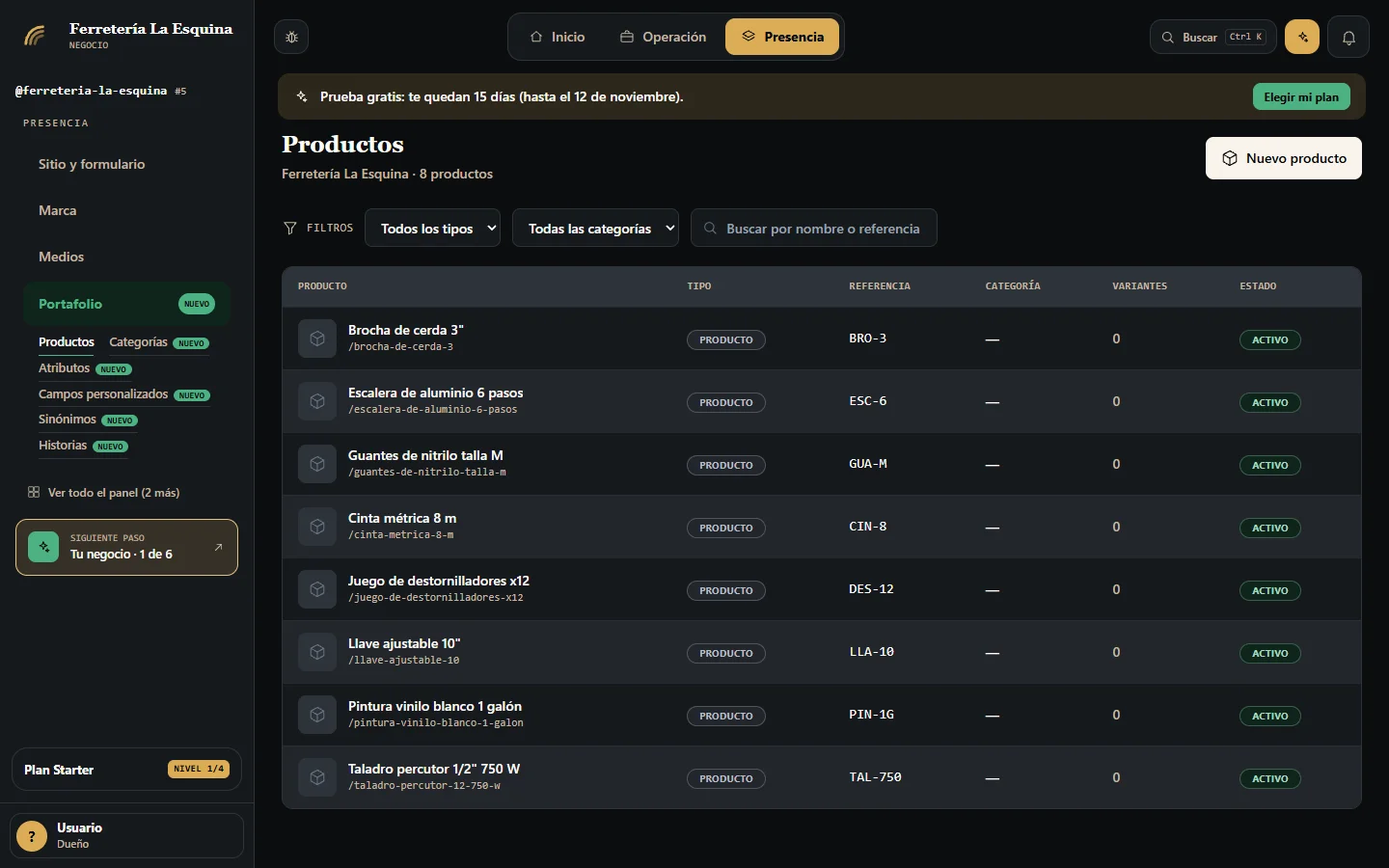Go to Campos personalizados
The image size is (1389, 868).
pyautogui.click(x=124, y=394)
